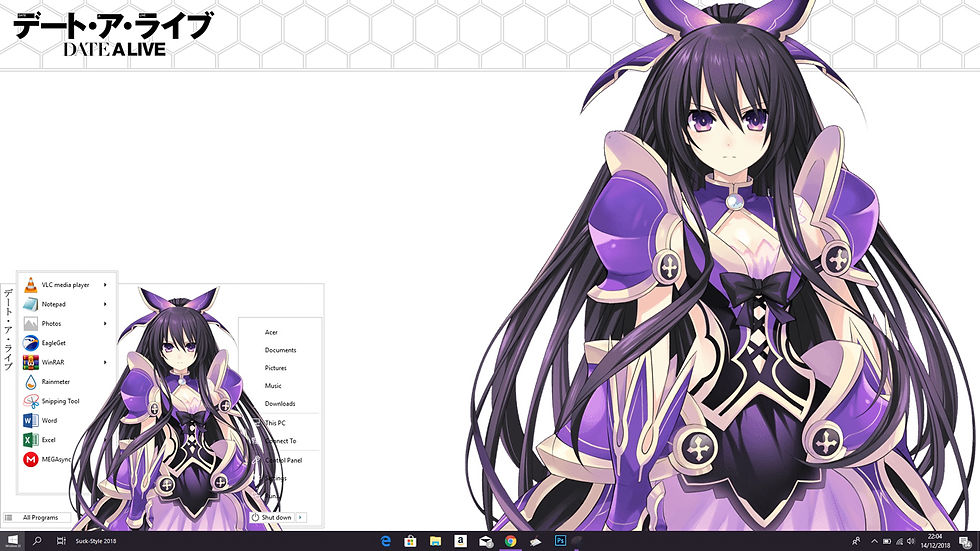The height and width of the screenshot is (551, 980).
Task: Click the Windows Start button
Action: click(x=12, y=541)
